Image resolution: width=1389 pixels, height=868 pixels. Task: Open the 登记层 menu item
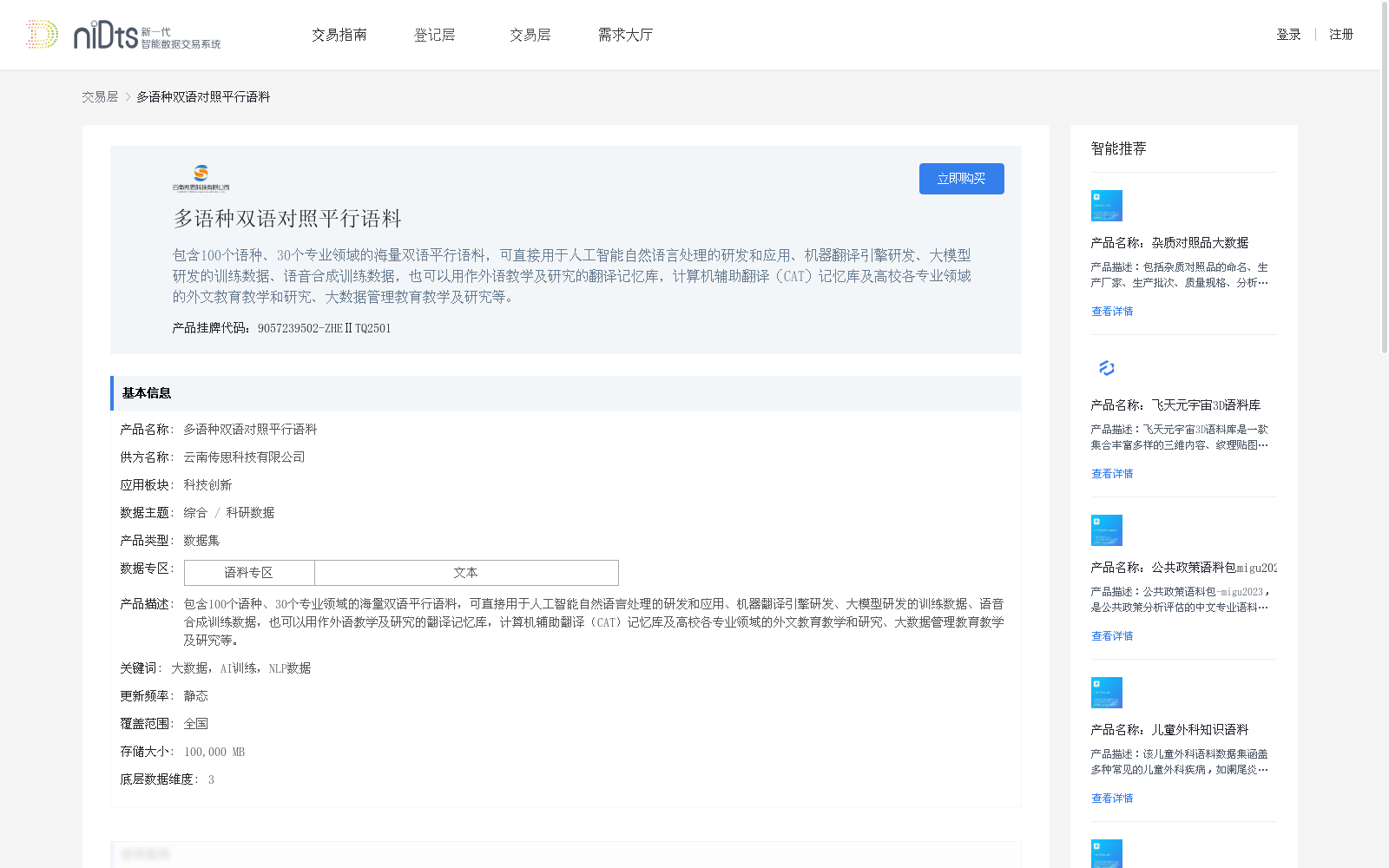[435, 35]
